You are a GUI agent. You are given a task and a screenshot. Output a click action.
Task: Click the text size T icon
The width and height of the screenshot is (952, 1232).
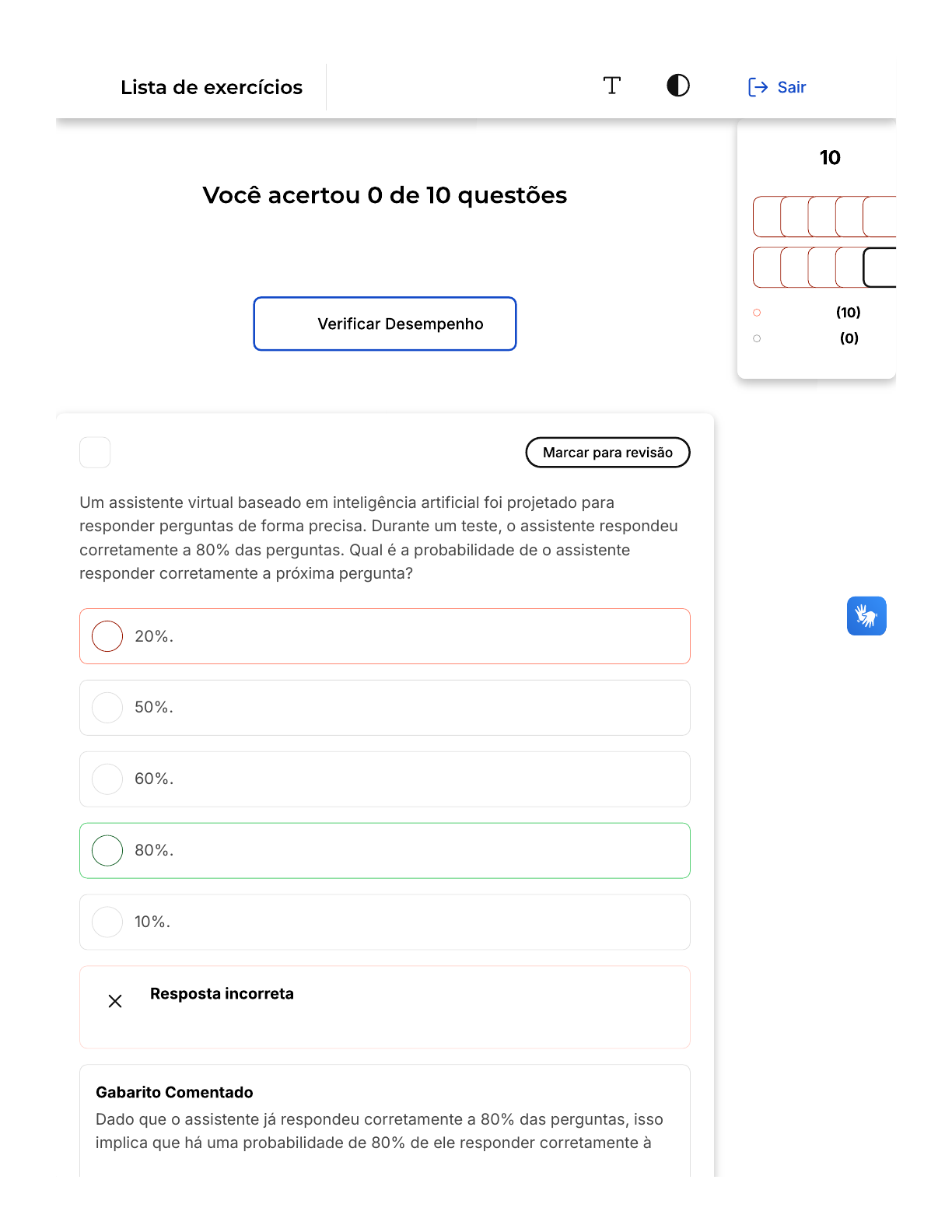click(x=612, y=86)
